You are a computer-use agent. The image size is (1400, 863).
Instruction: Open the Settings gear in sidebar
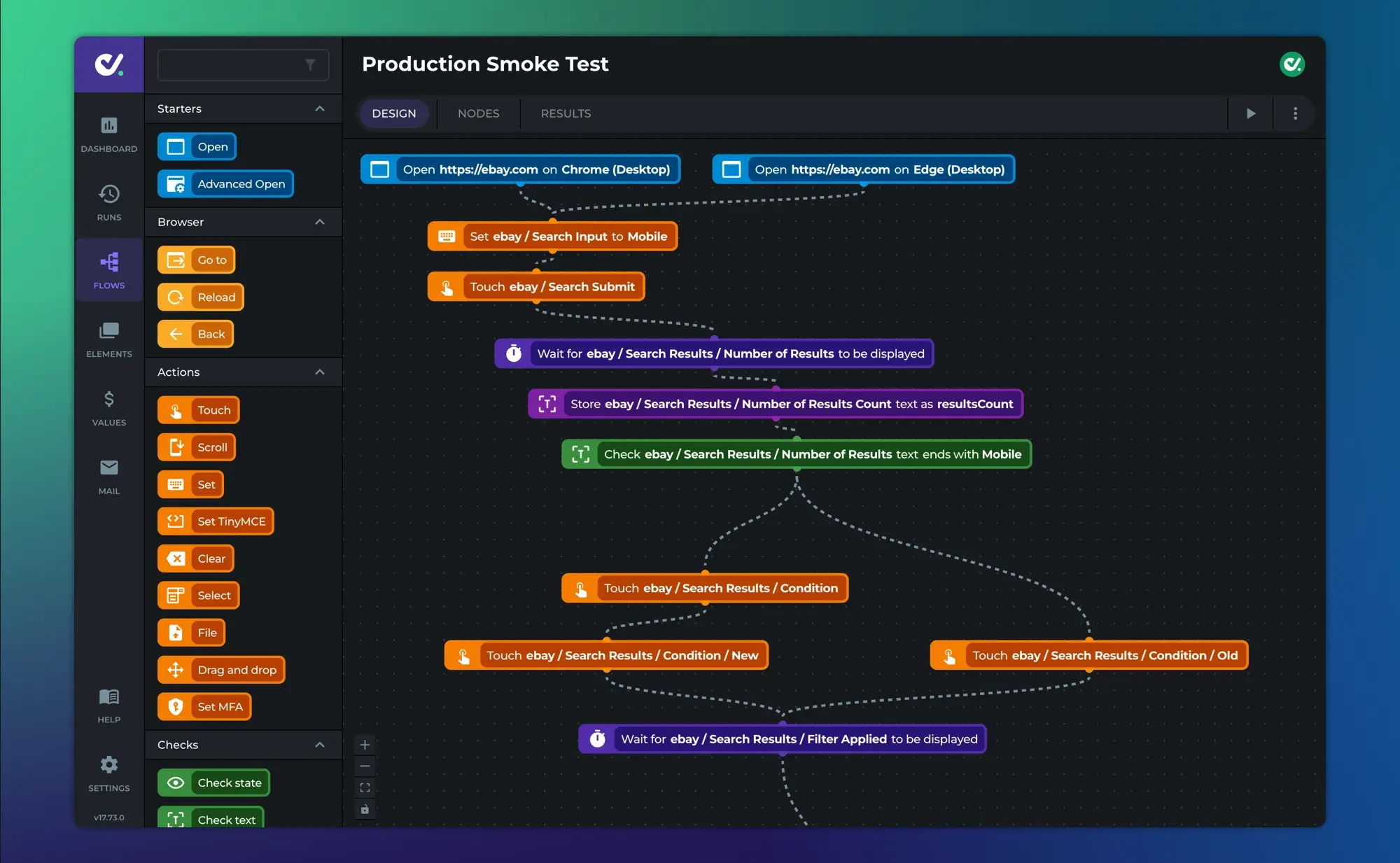tap(108, 773)
